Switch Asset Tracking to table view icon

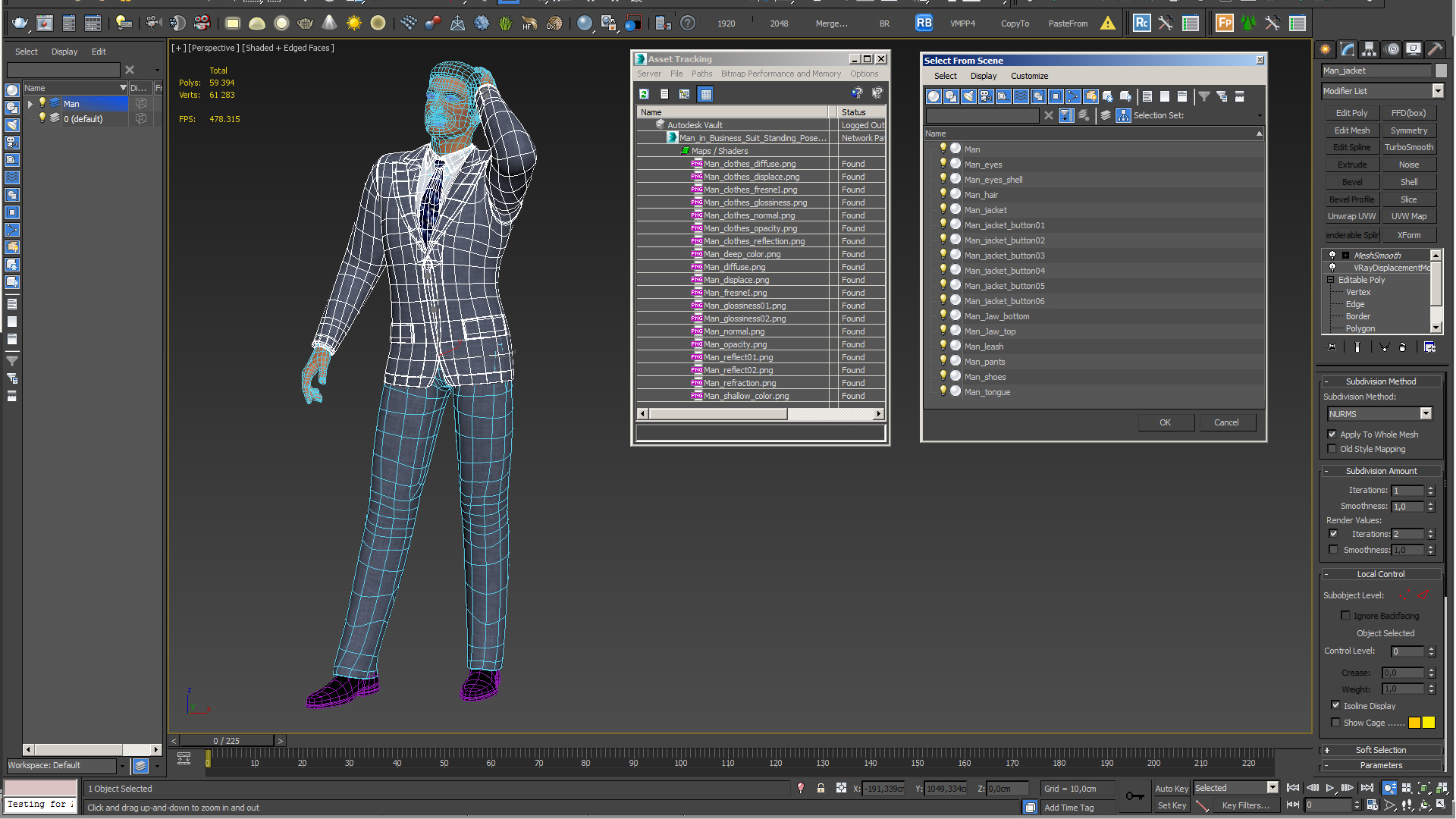tap(706, 94)
